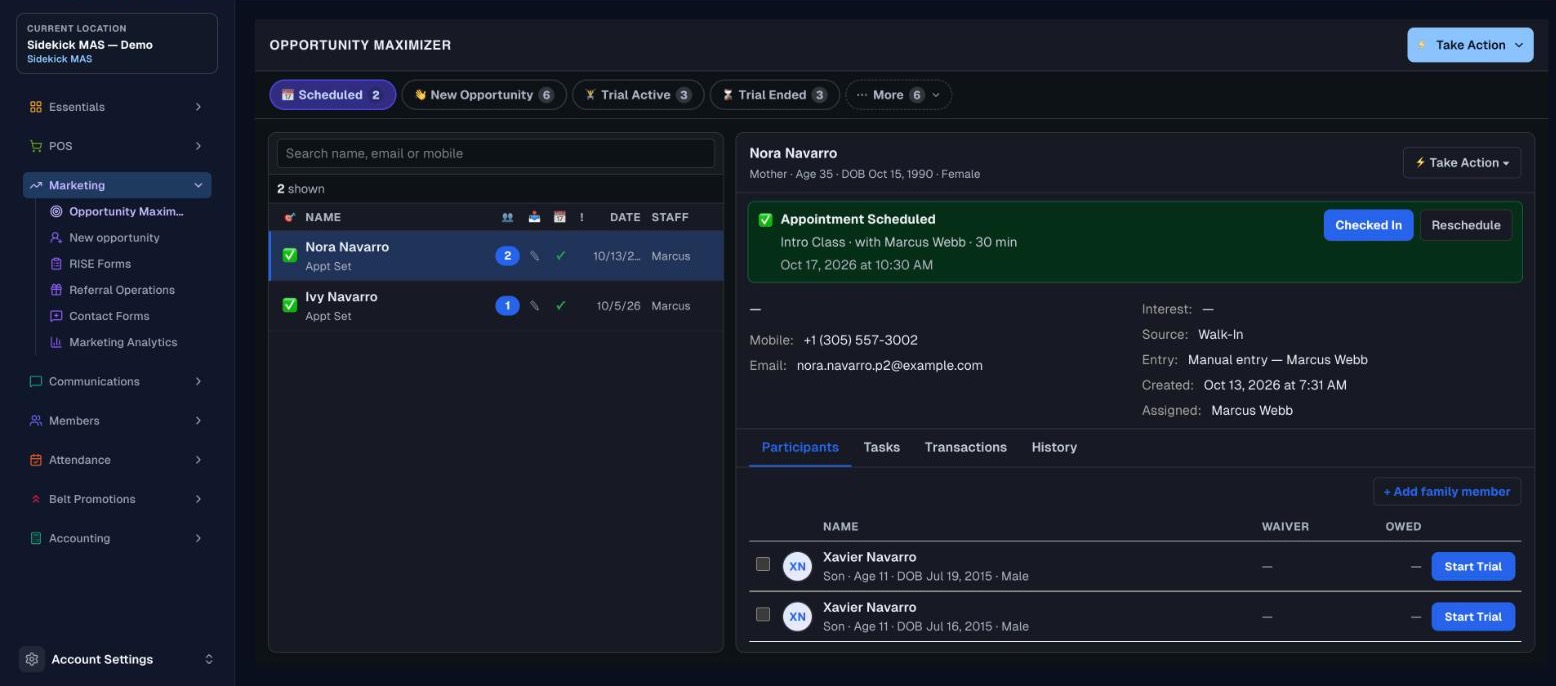
Task: Click the Communications chat bubble icon
Action: [36, 381]
